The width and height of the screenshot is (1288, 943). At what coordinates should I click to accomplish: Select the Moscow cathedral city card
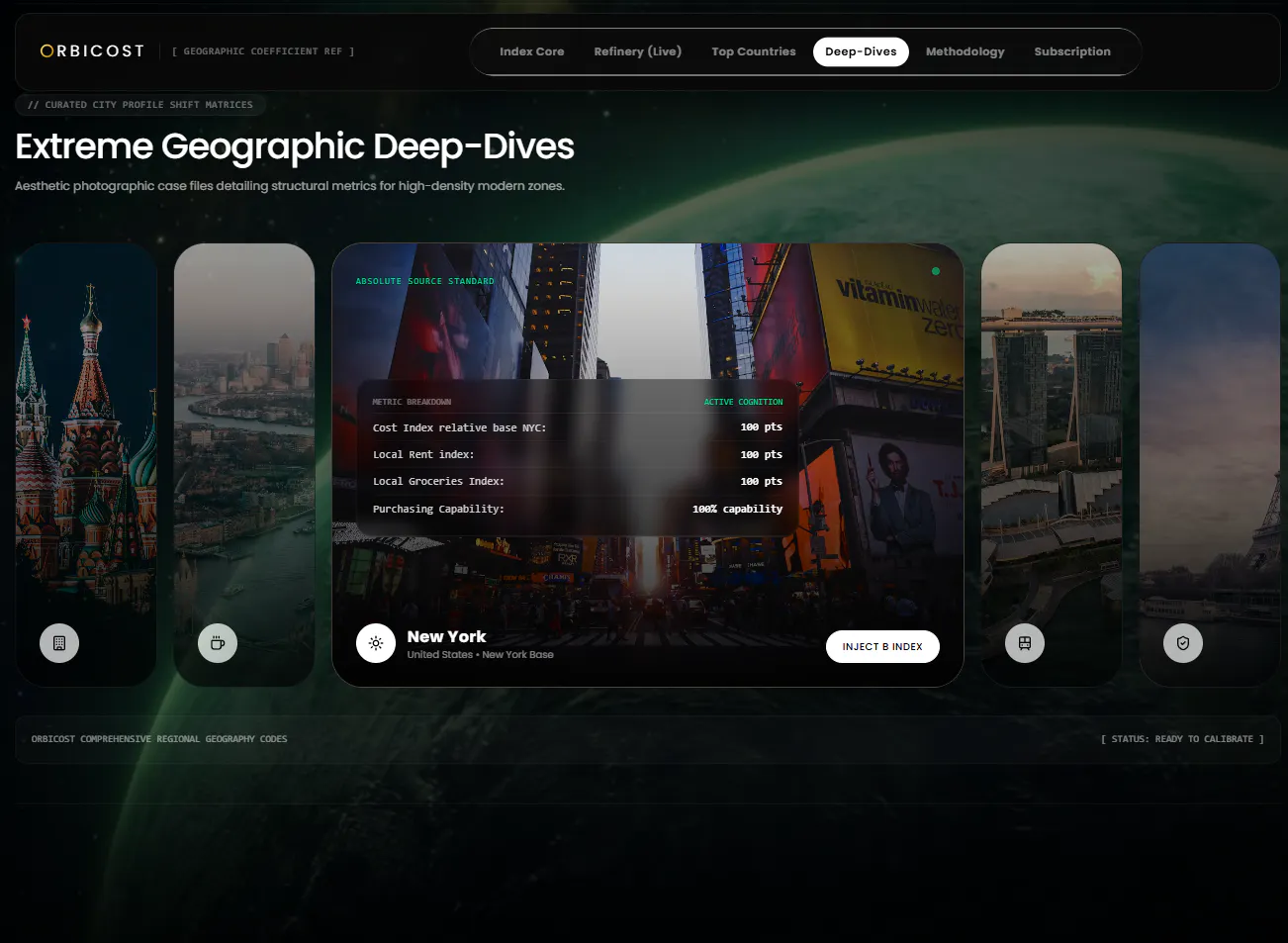(86, 465)
